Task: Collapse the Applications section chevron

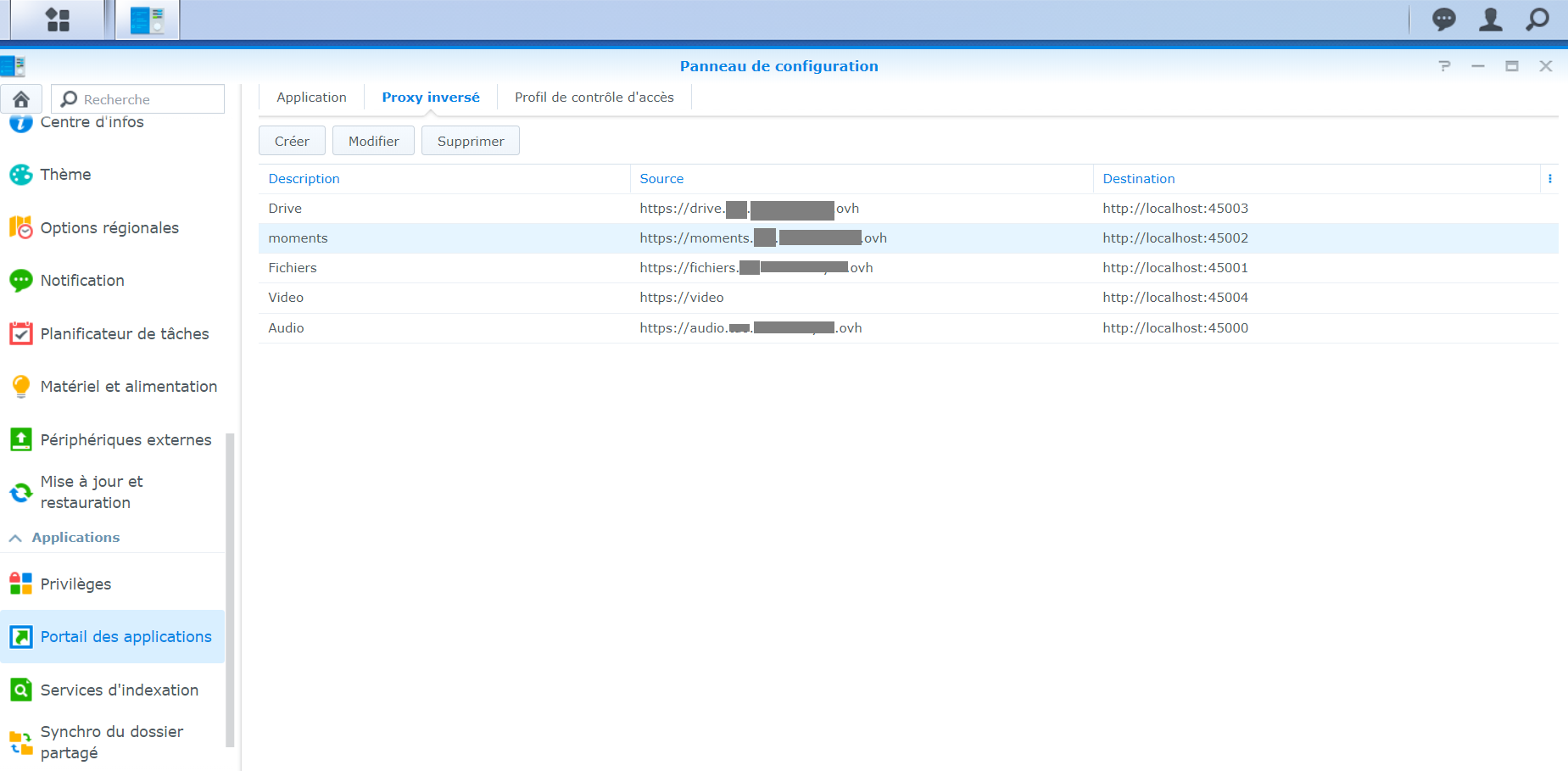Action: pyautogui.click(x=15, y=538)
